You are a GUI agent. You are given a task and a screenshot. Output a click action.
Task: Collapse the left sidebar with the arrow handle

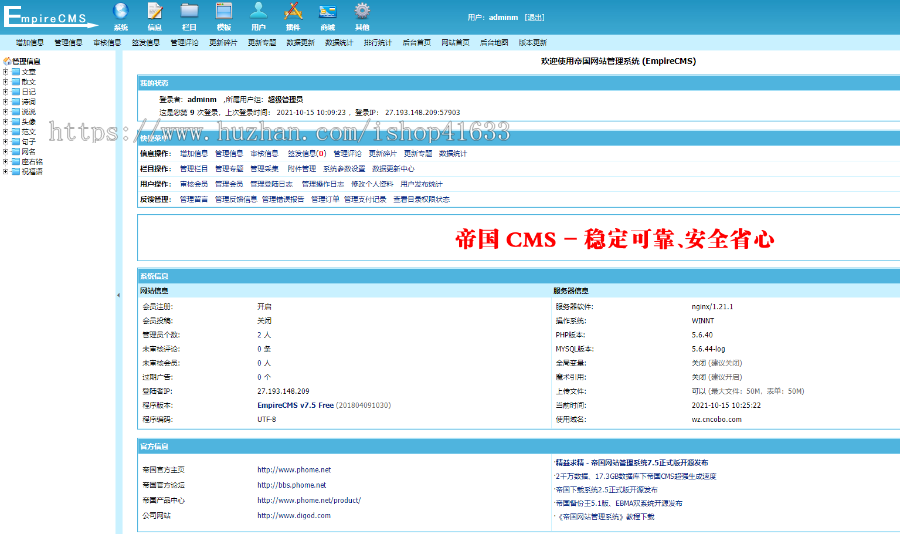[x=118, y=295]
